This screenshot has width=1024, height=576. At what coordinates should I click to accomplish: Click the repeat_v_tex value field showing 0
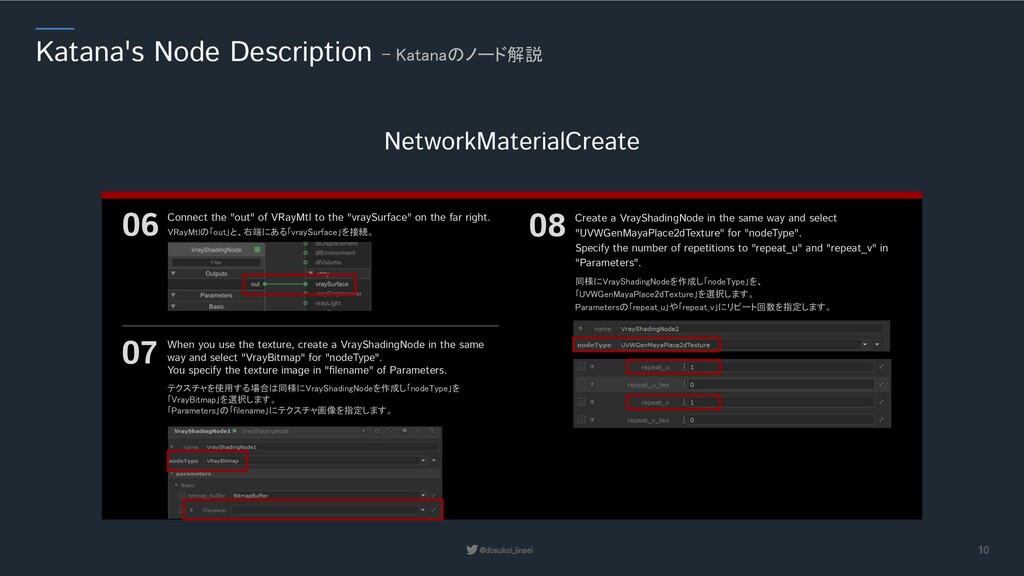coord(781,420)
